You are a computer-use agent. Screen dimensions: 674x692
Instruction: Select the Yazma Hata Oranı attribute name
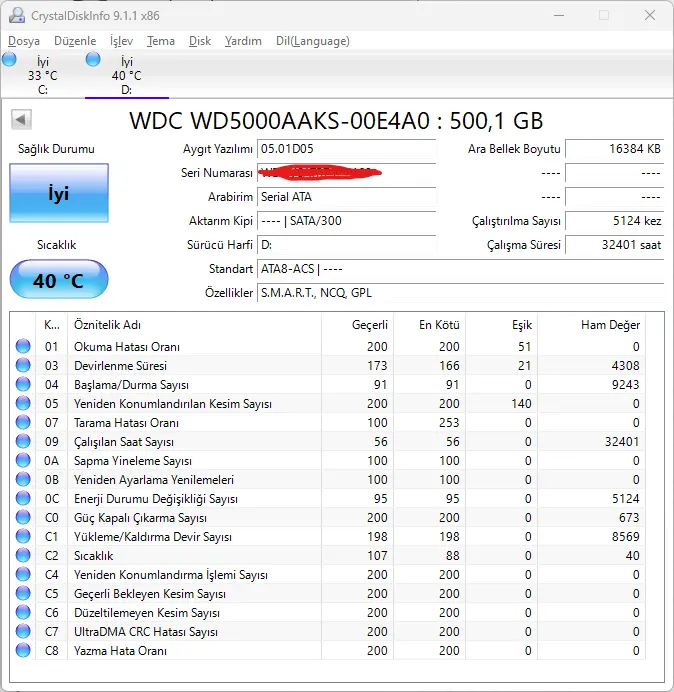tap(120, 651)
